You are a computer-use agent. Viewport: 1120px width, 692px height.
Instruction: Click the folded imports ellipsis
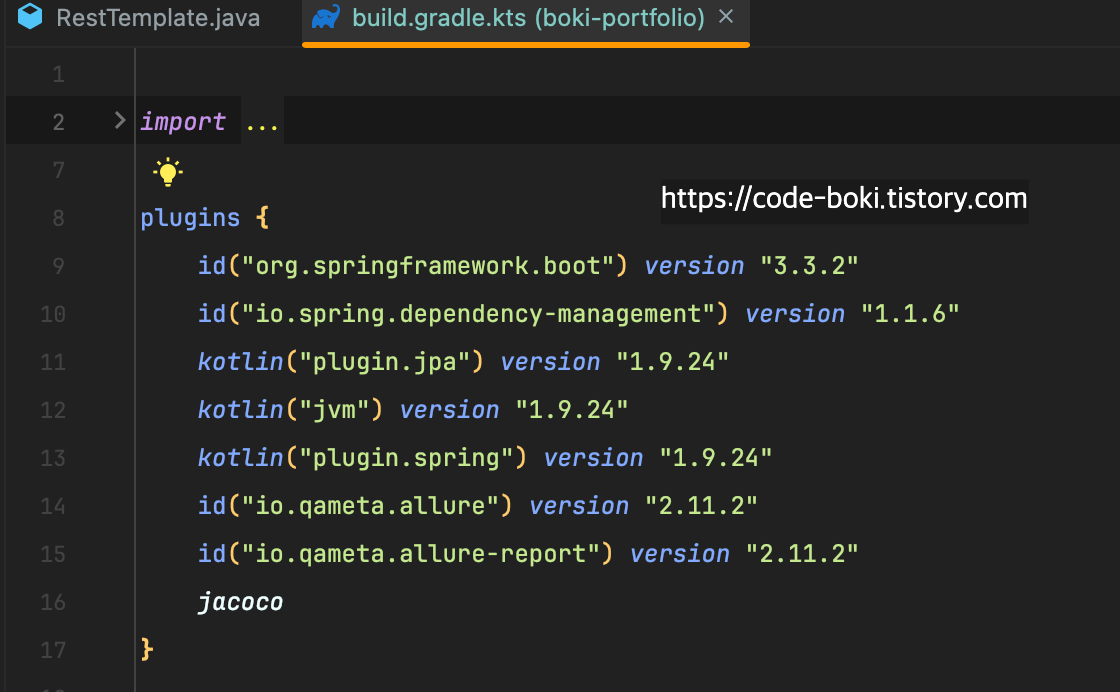[x=262, y=122]
